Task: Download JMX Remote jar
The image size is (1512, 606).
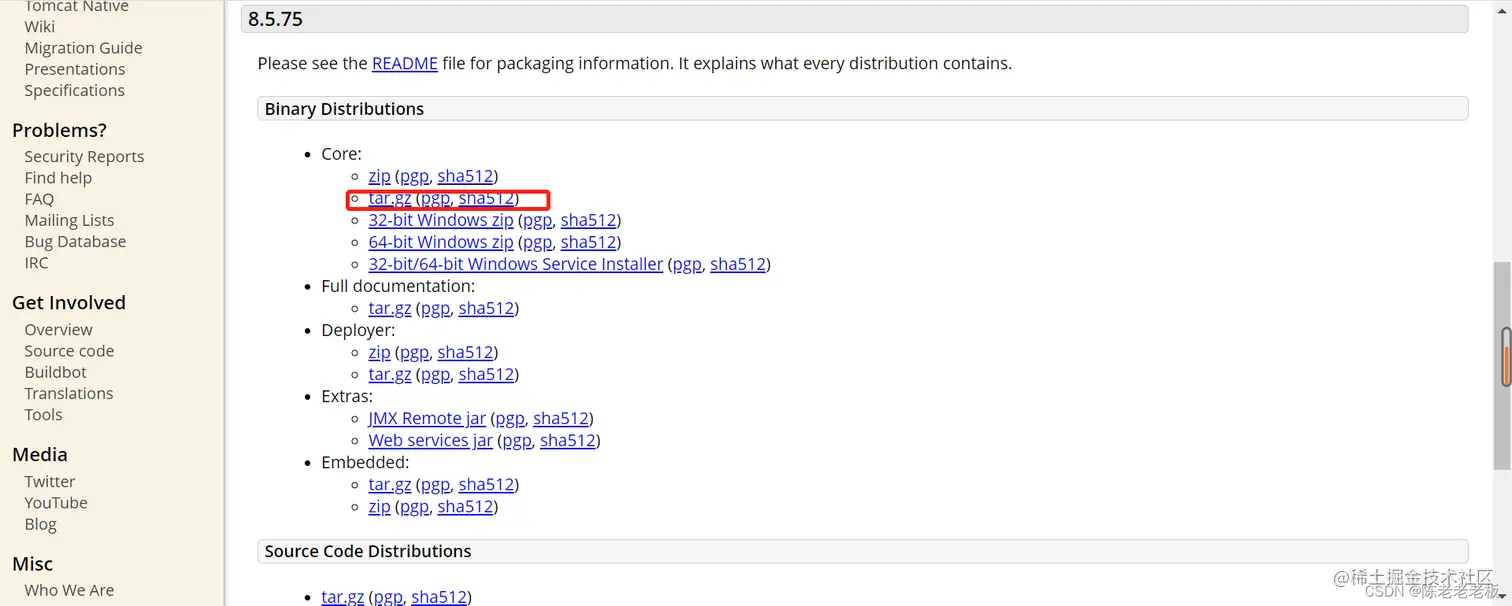Action: tap(427, 418)
